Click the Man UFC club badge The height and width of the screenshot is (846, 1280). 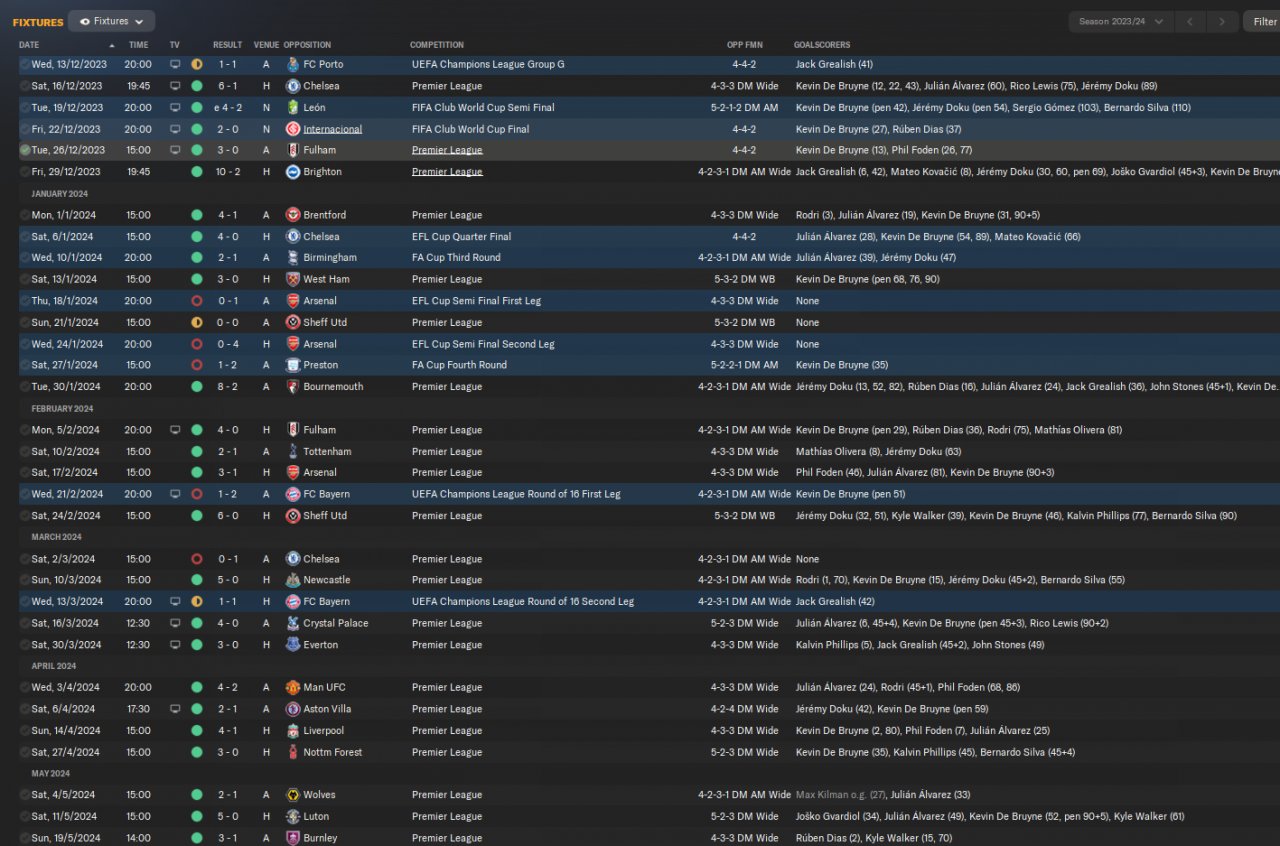coord(293,687)
